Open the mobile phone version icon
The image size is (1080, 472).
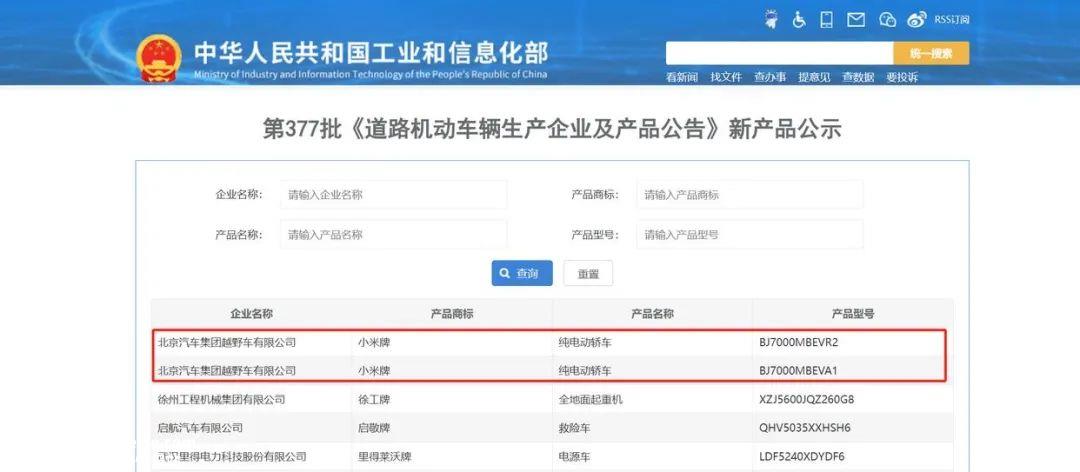tap(827, 19)
